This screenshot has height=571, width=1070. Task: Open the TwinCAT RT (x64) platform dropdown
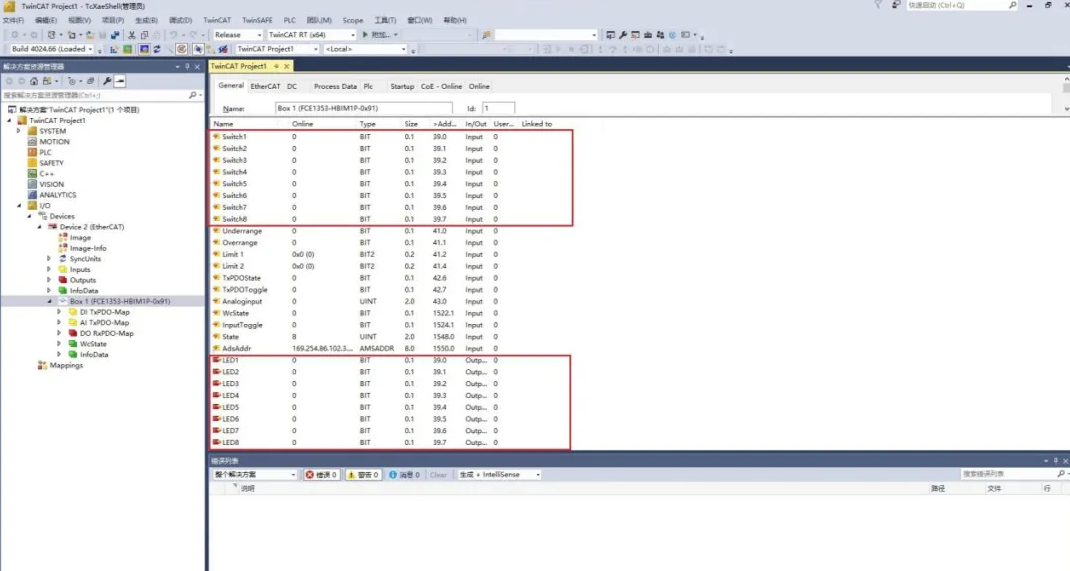[x=311, y=35]
